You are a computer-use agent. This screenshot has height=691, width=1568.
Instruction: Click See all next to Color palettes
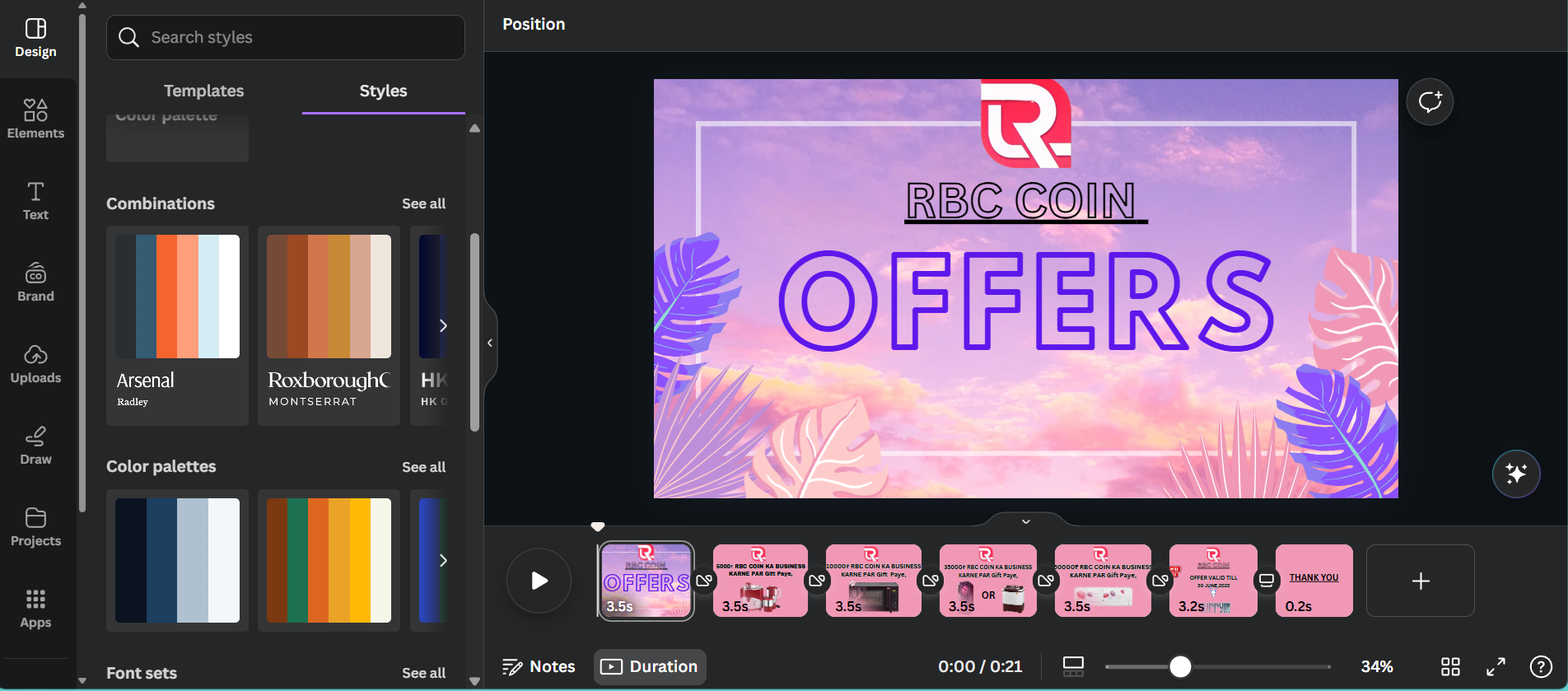point(423,467)
